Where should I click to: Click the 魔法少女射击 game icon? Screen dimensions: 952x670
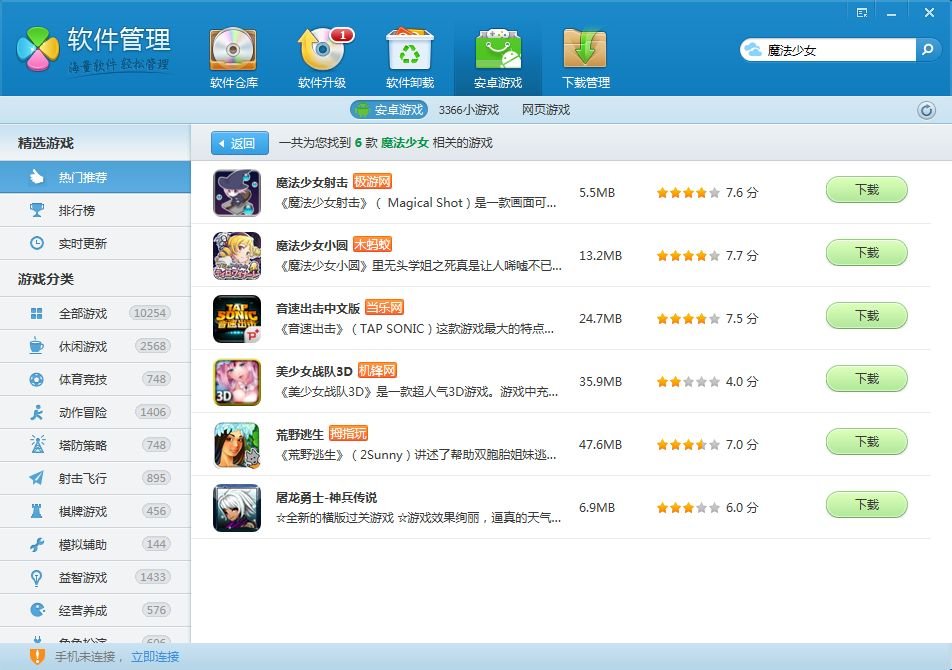pos(237,193)
